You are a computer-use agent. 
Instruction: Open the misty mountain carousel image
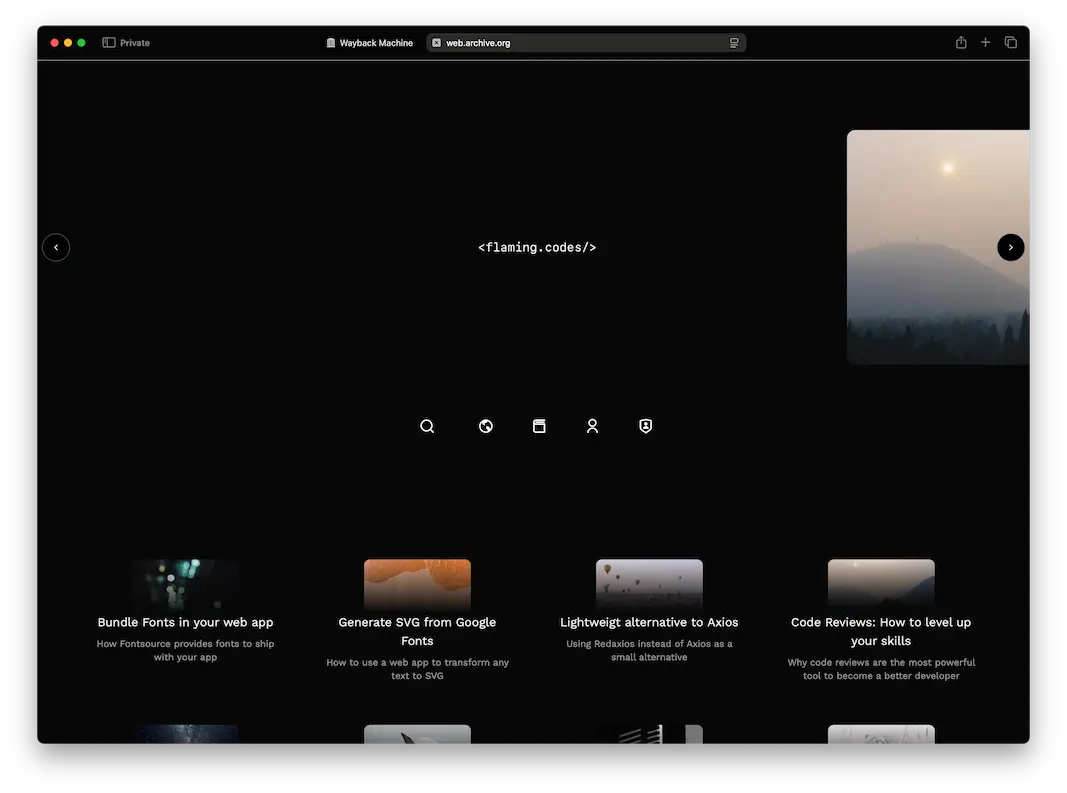tap(938, 247)
